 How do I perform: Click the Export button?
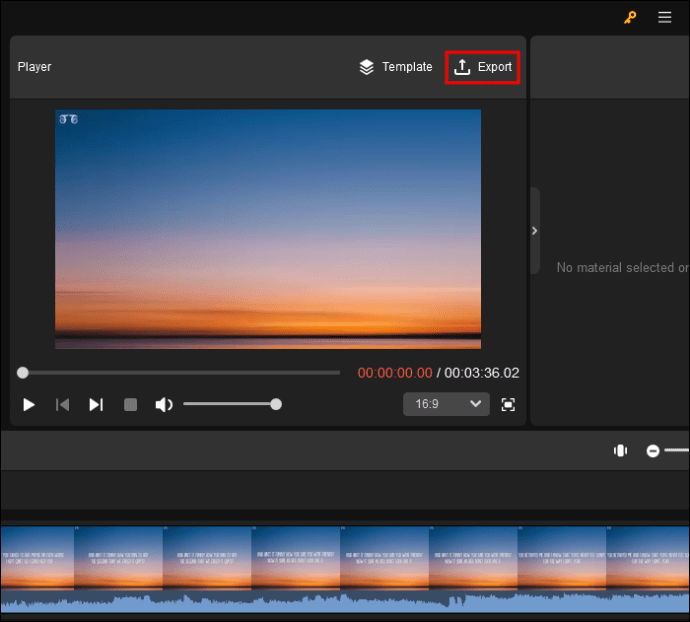point(482,67)
